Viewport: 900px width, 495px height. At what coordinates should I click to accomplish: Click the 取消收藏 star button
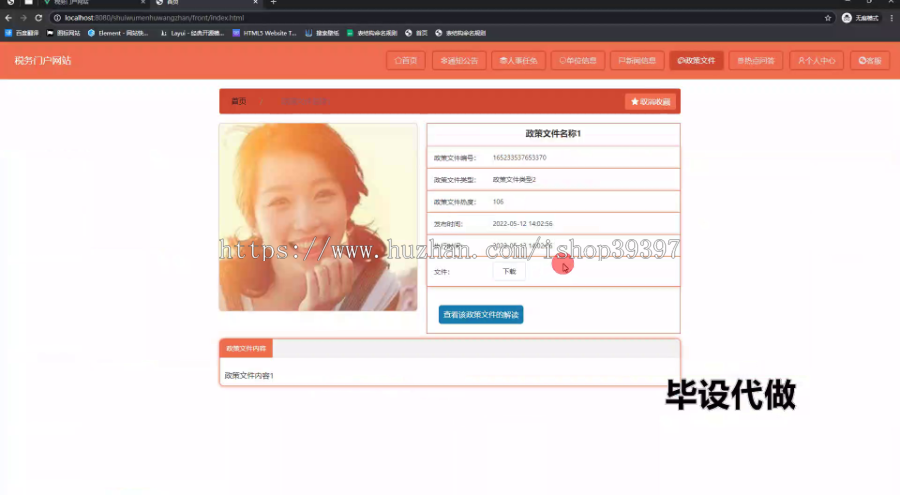650,102
